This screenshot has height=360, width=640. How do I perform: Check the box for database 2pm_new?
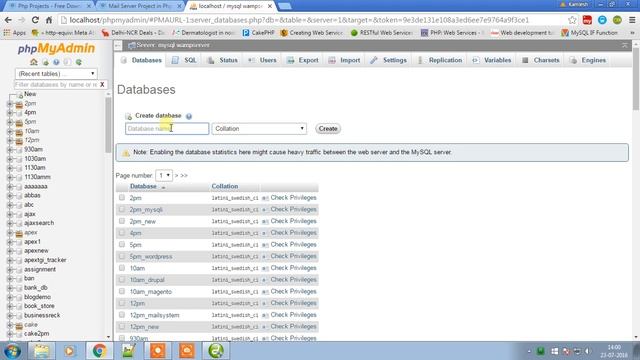click(x=122, y=221)
